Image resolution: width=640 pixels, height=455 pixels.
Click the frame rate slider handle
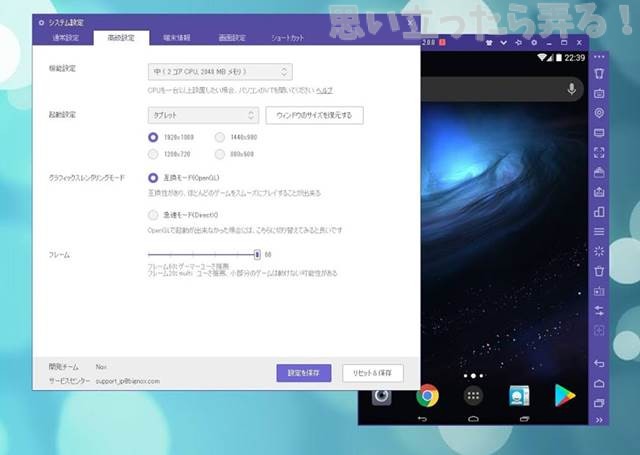[257, 255]
